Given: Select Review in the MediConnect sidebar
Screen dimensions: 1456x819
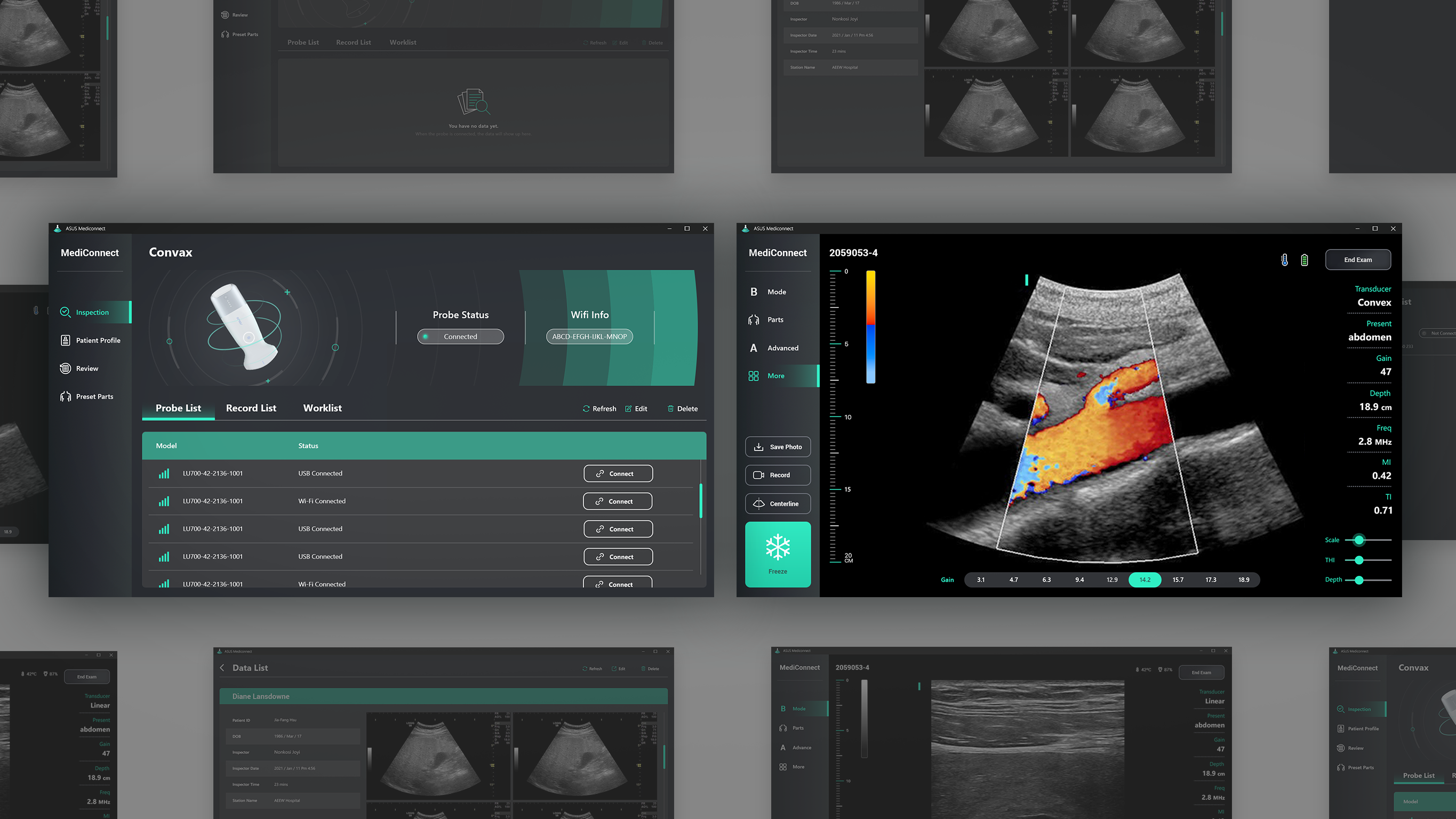Looking at the screenshot, I should pyautogui.click(x=87, y=368).
